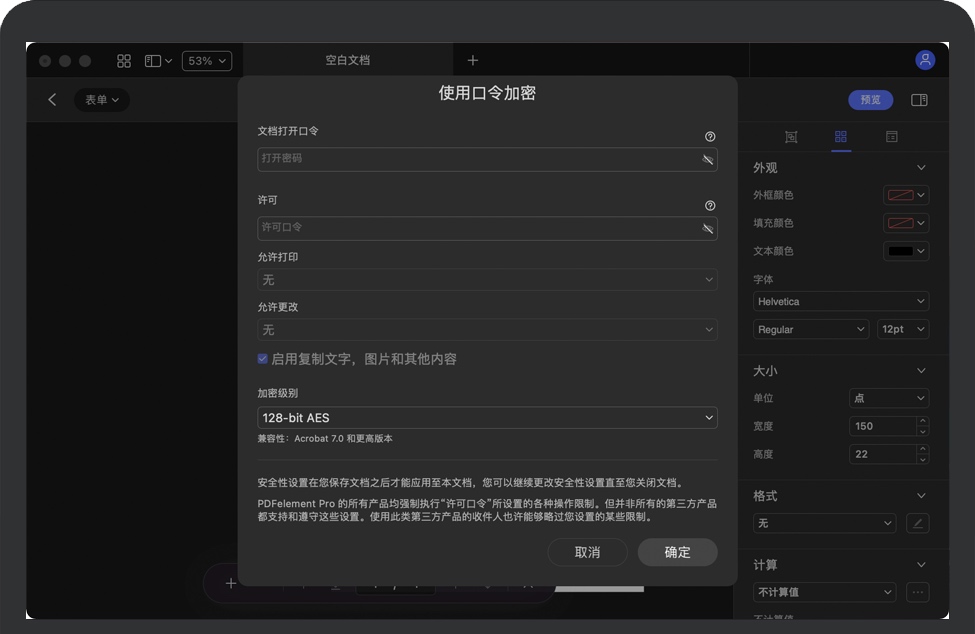Toggle the right sidebar panel icon

pos(919,100)
